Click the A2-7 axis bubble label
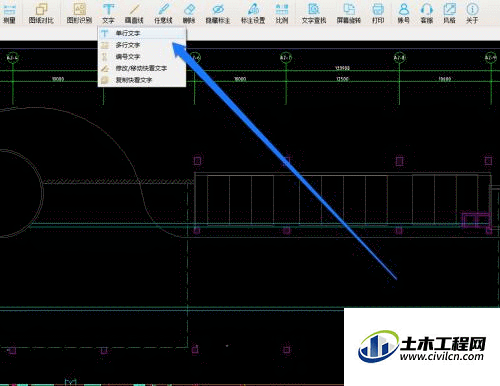 [286, 58]
